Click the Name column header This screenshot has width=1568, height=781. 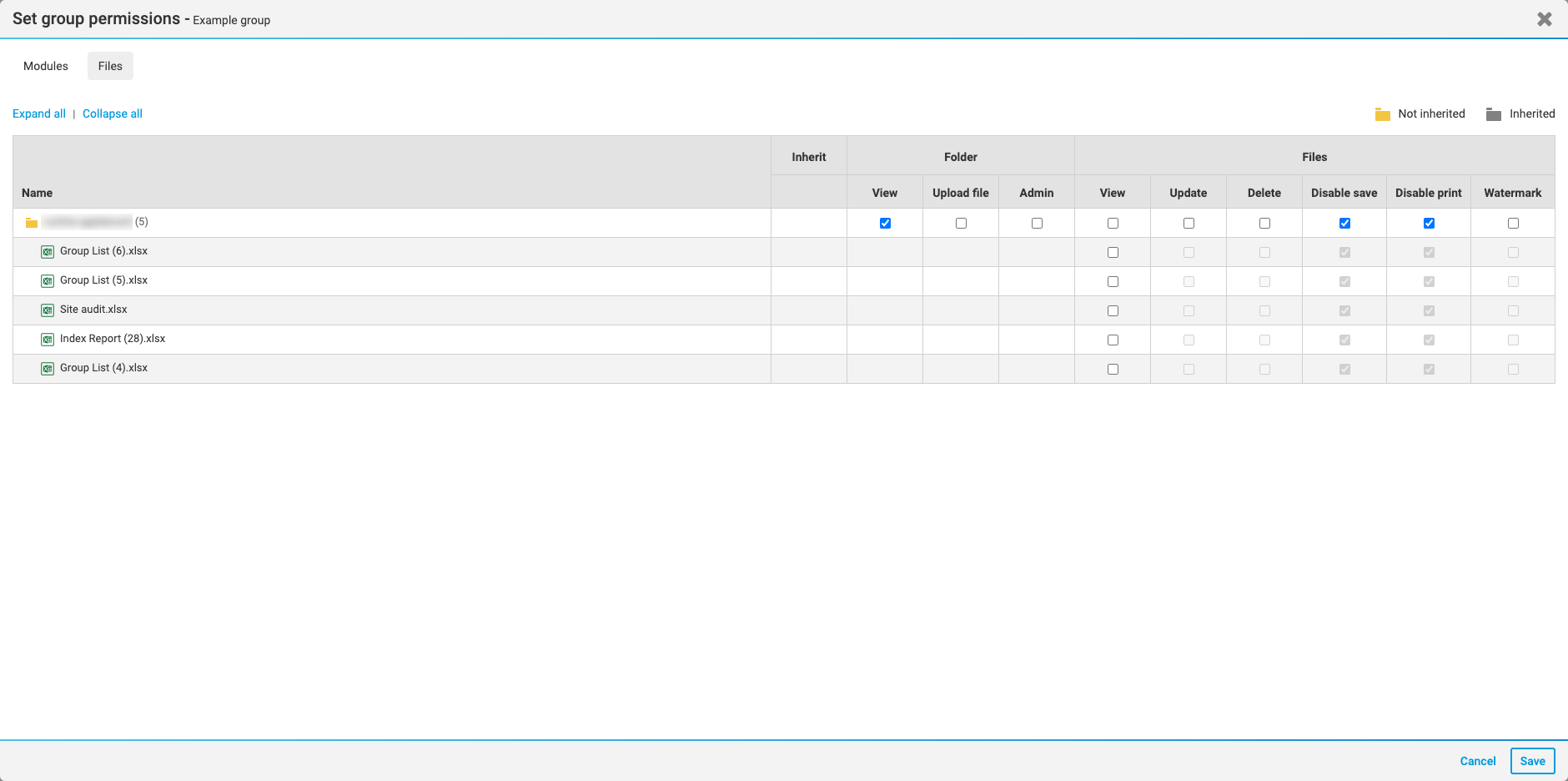[37, 193]
